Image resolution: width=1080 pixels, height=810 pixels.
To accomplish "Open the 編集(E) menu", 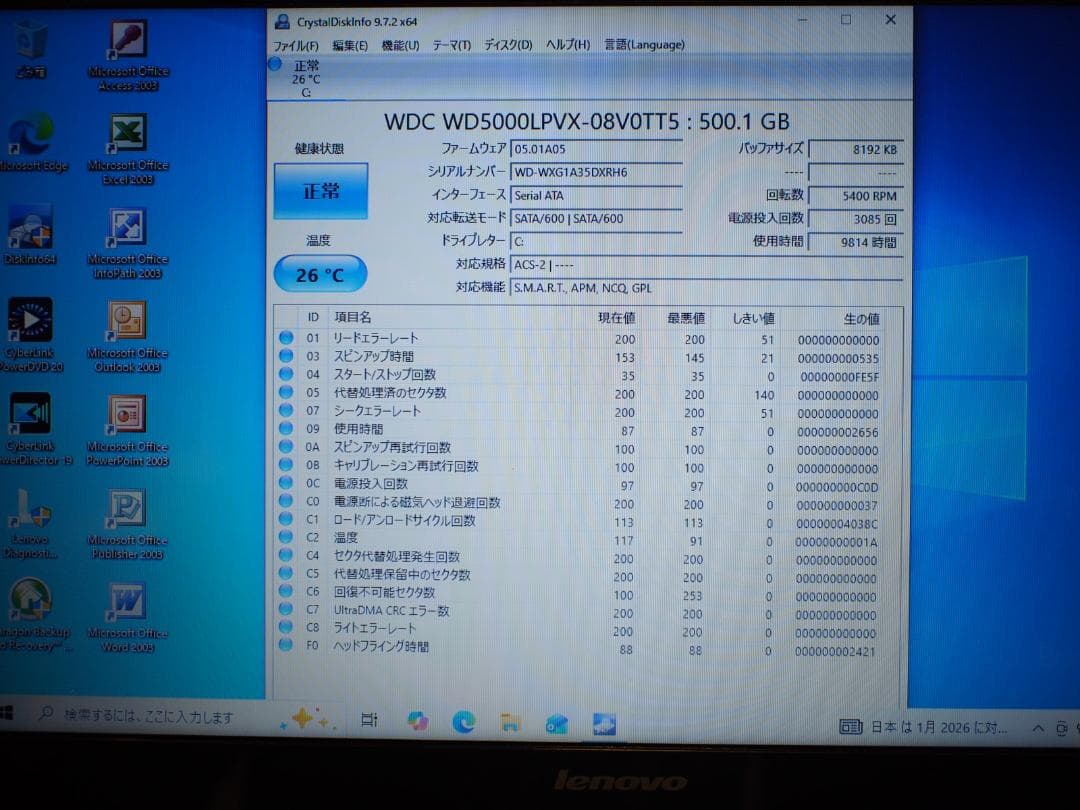I will click(x=350, y=45).
